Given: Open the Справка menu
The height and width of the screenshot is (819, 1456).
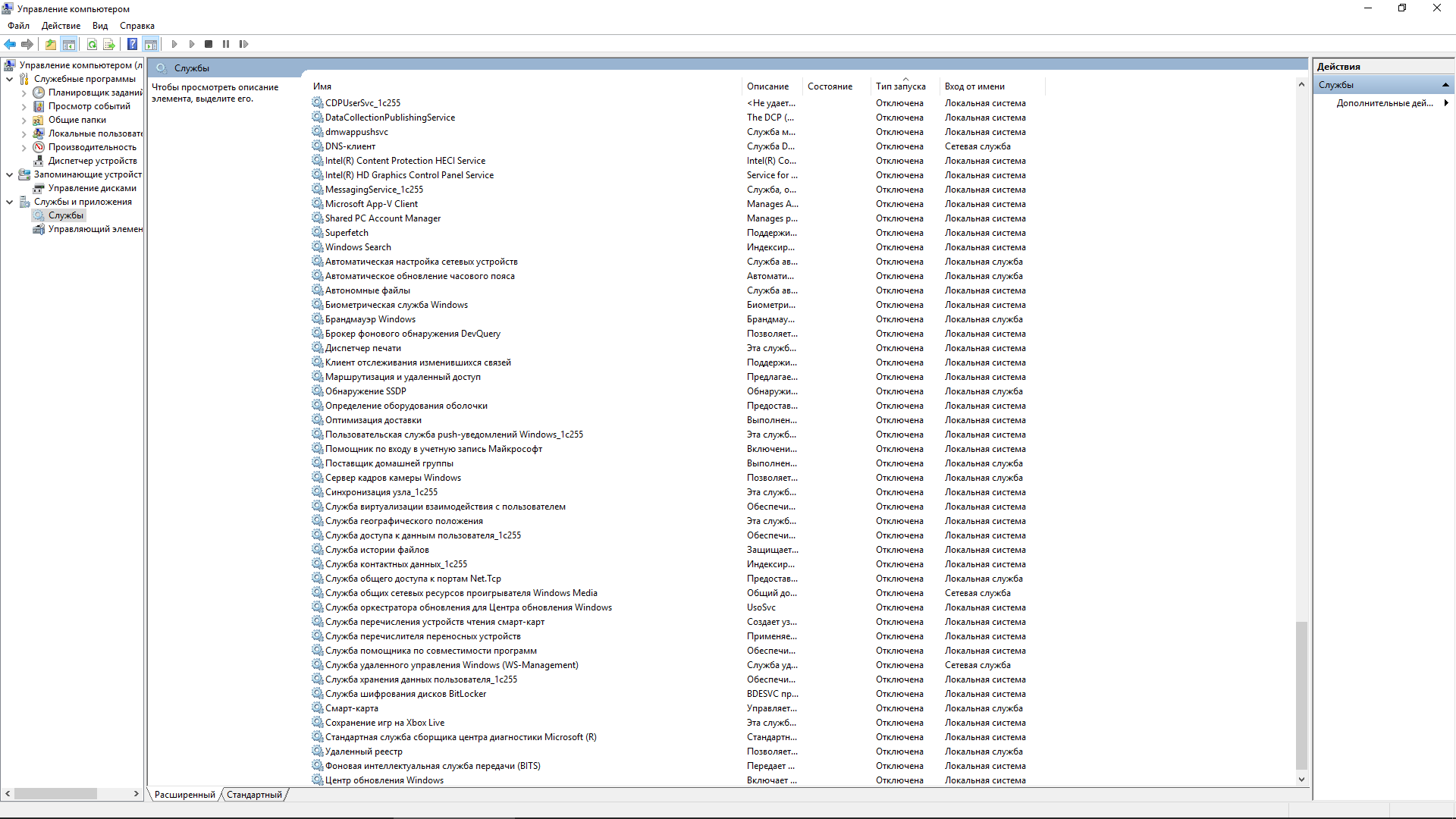Looking at the screenshot, I should (x=137, y=26).
